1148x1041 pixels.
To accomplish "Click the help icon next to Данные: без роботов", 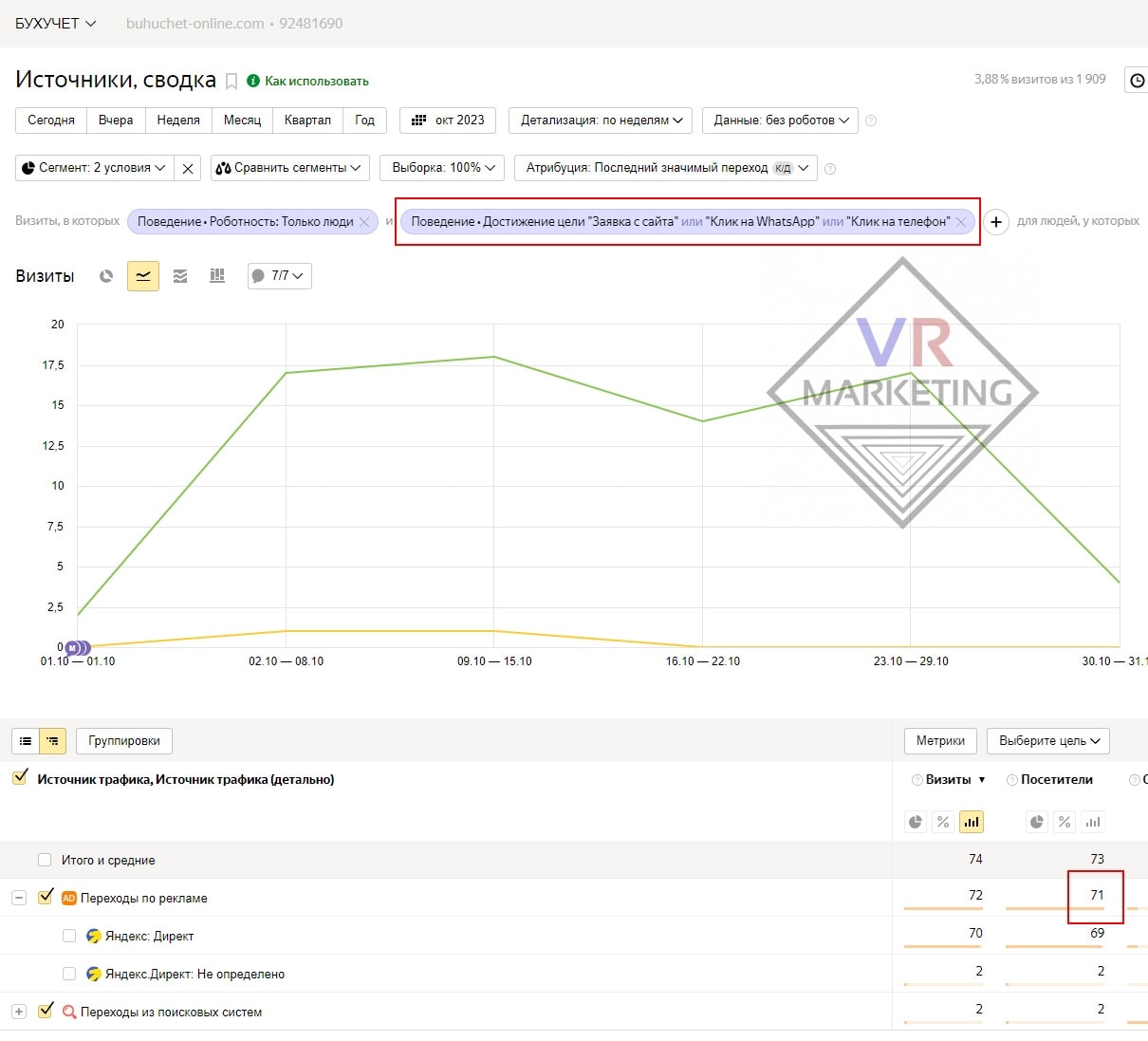I will point(871,121).
